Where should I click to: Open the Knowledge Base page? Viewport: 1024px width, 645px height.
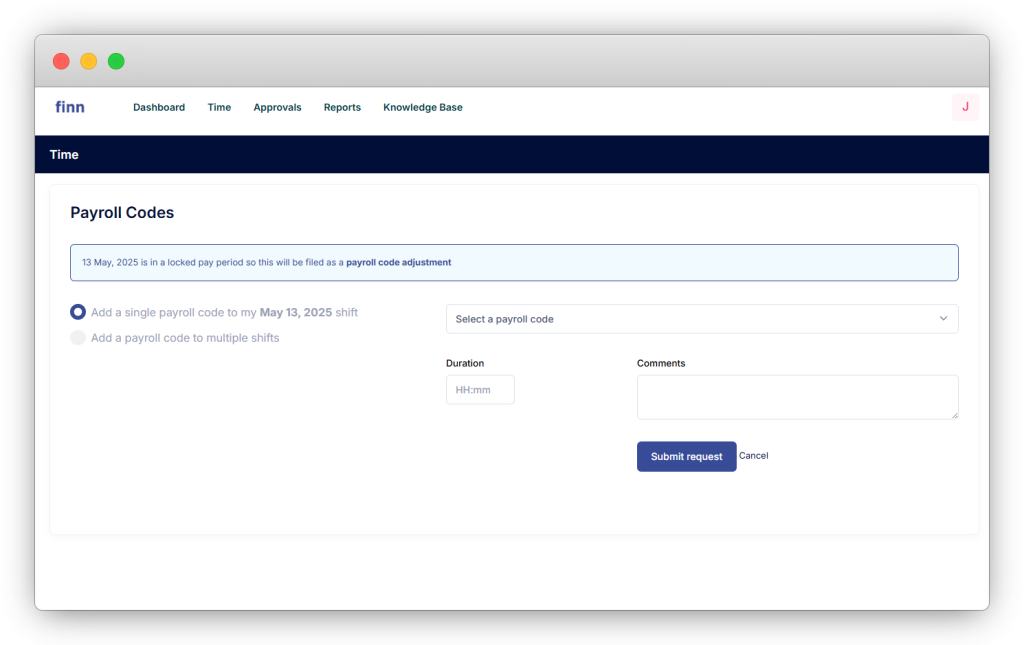pyautogui.click(x=422, y=108)
